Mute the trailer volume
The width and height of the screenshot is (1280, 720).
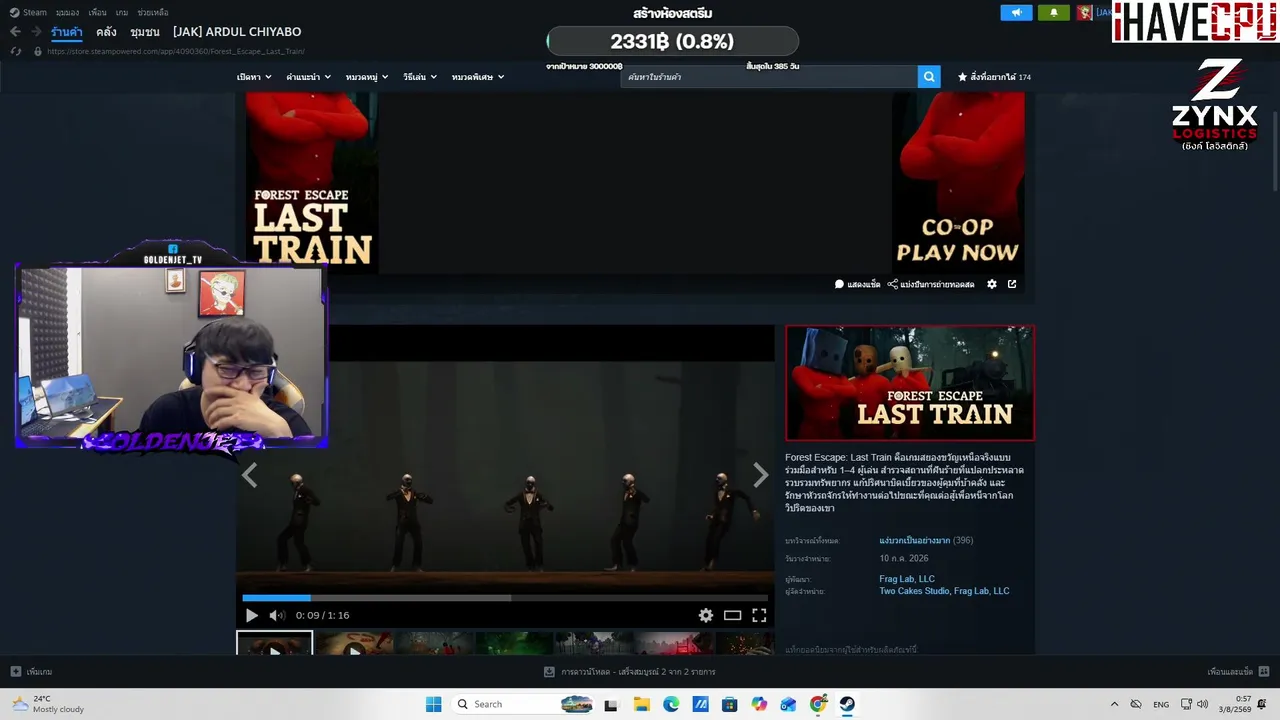[277, 616]
